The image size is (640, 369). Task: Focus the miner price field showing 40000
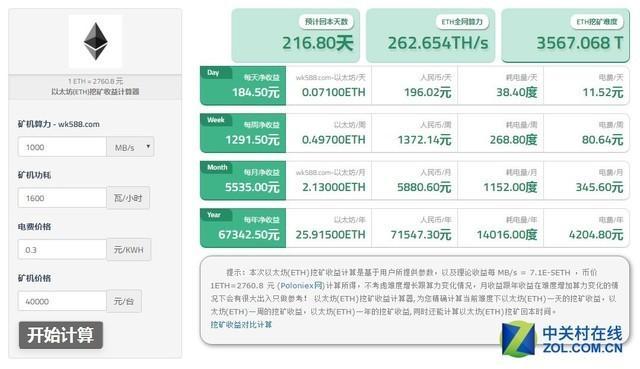click(x=62, y=301)
